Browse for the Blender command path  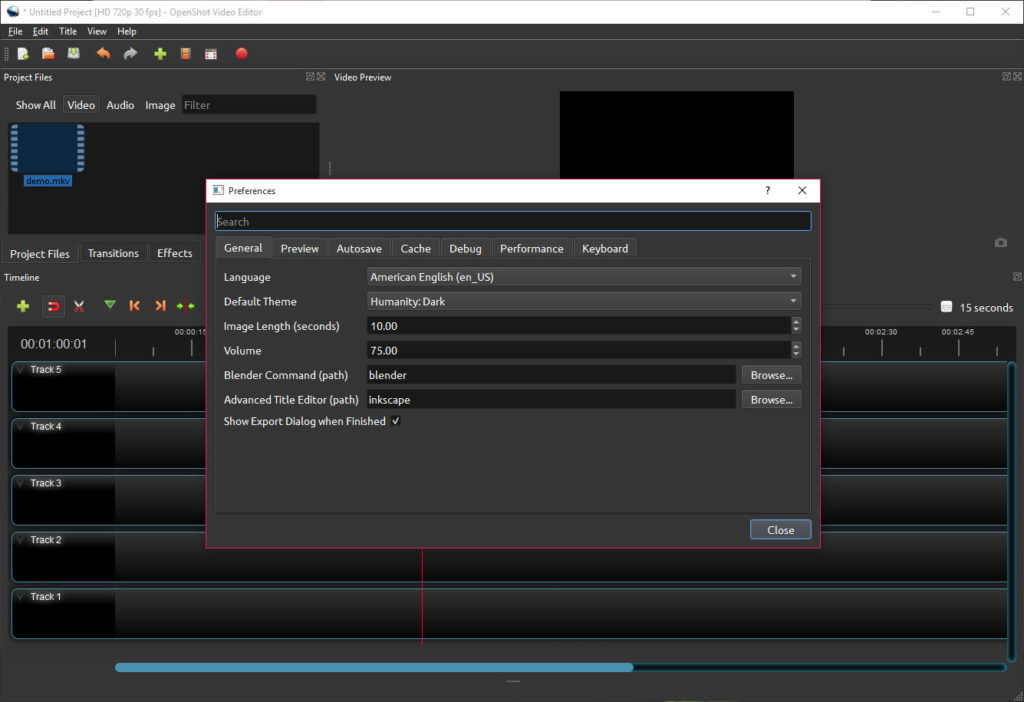(x=771, y=375)
